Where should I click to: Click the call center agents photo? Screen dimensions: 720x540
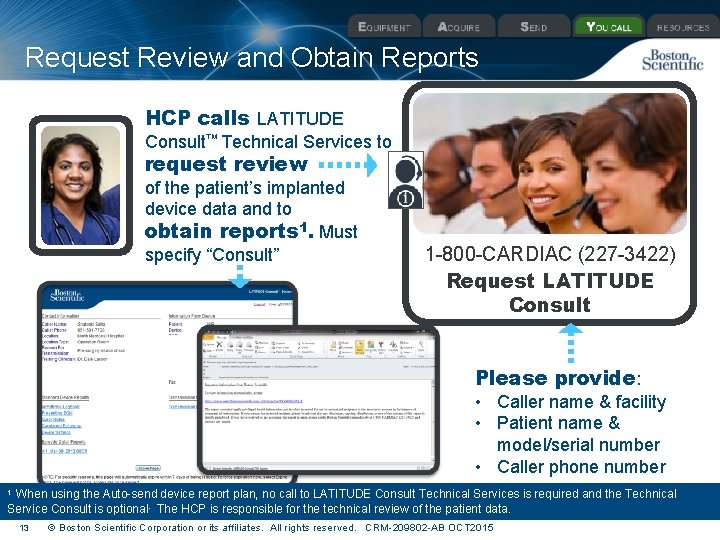pyautogui.click(x=550, y=163)
